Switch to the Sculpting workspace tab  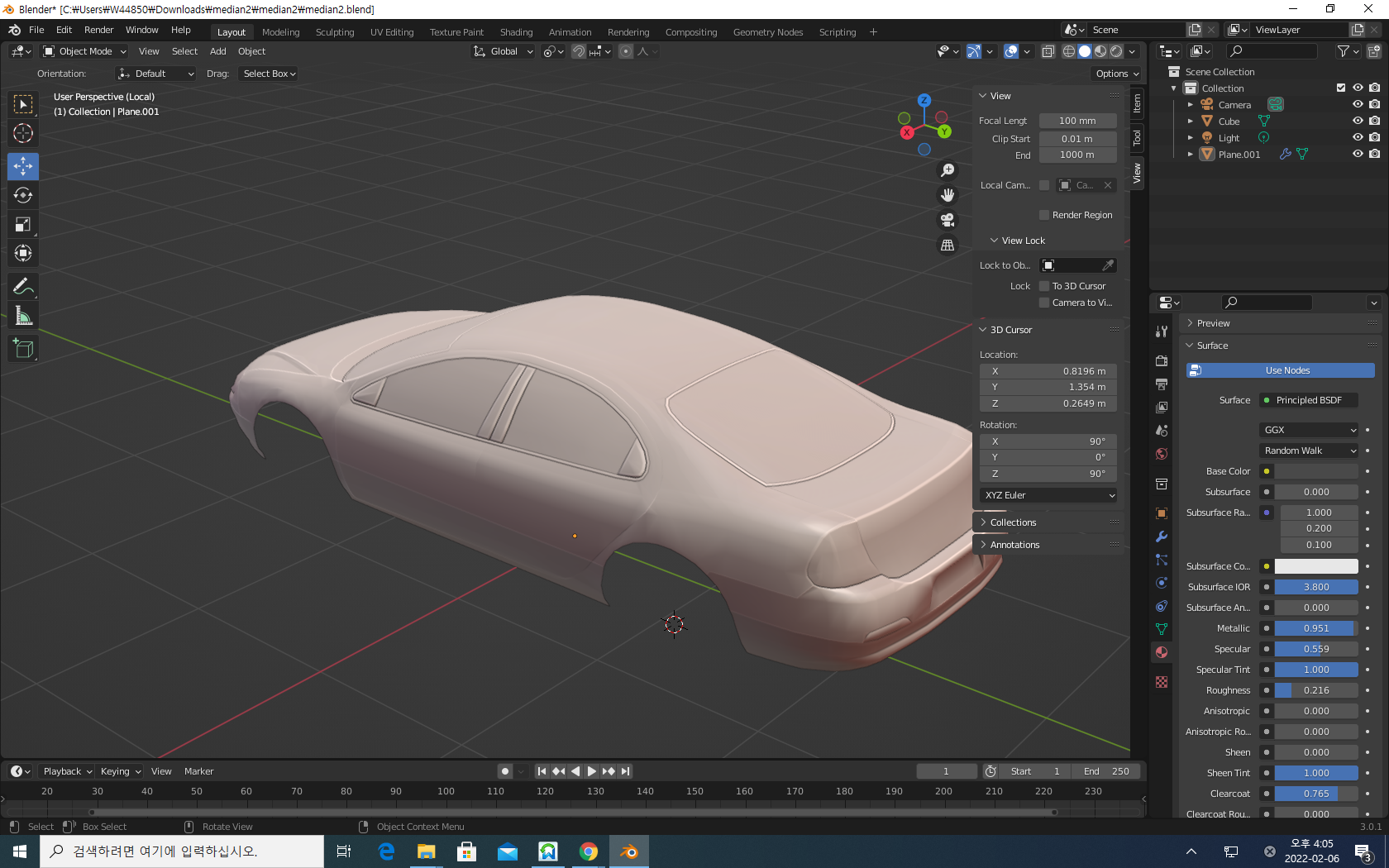[x=334, y=32]
